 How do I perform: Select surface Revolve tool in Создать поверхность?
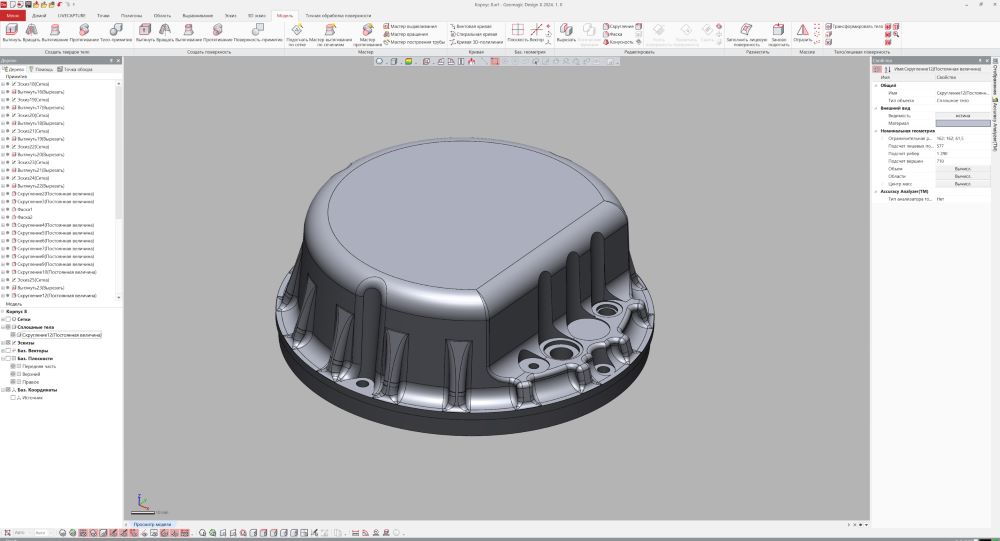[x=165, y=33]
